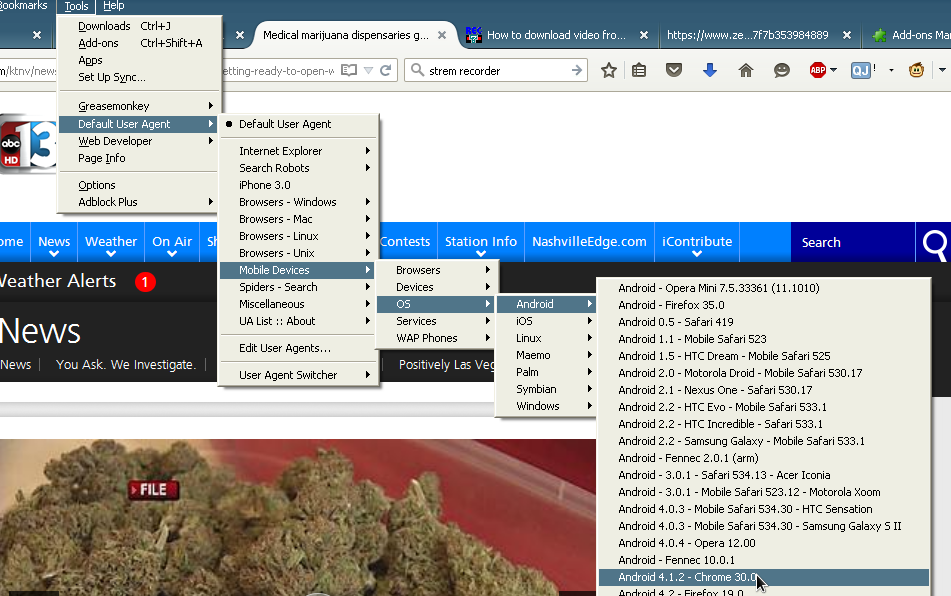951x596 pixels.
Task: Open the Adblock Plus icon dropdown arrow
Action: [833, 70]
